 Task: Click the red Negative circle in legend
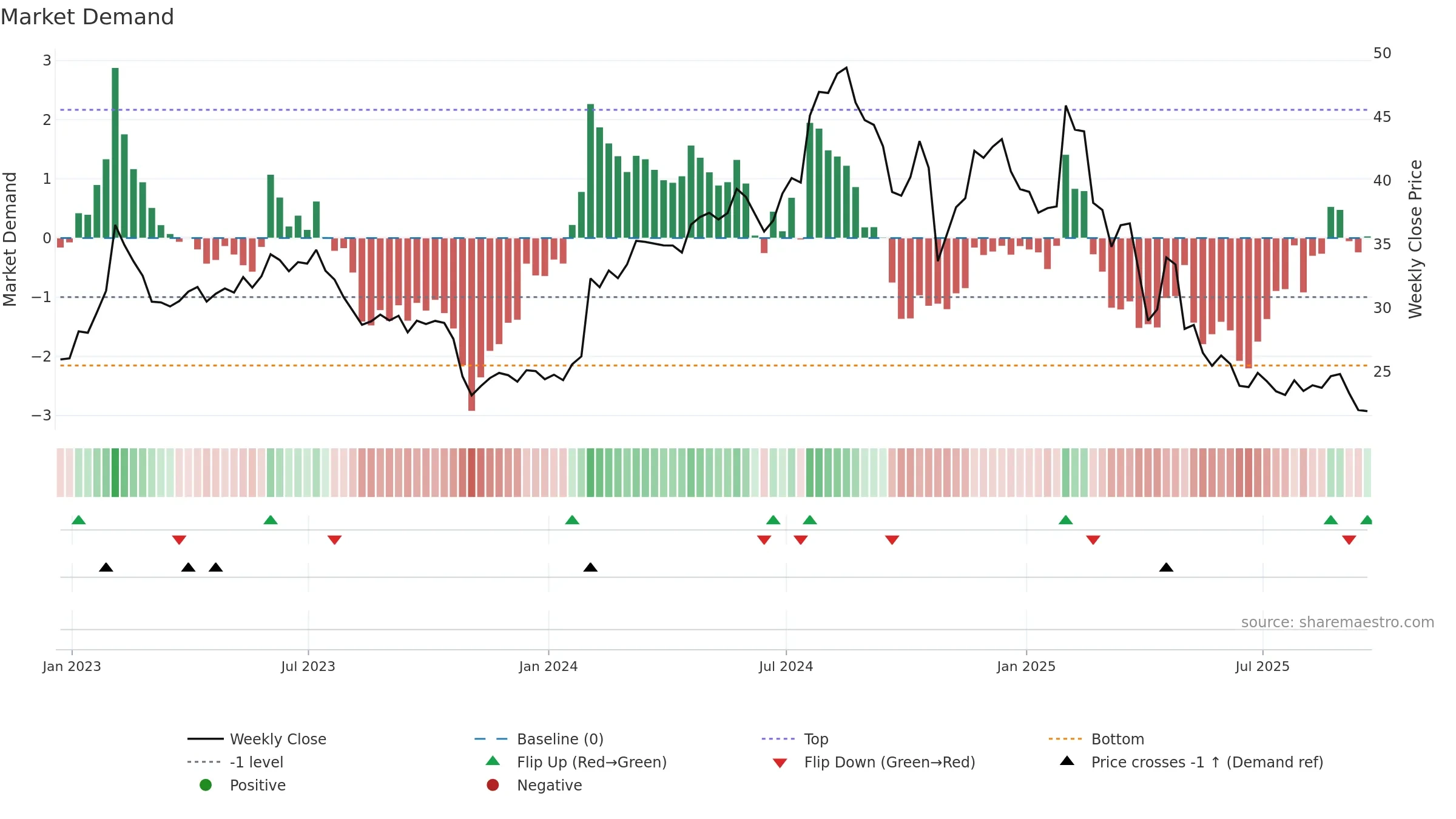493,785
